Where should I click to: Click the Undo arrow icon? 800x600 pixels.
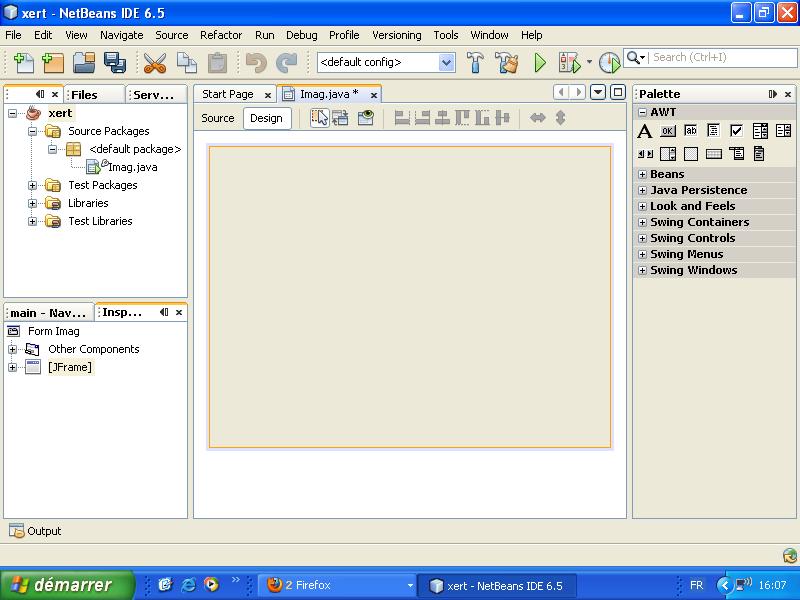point(256,63)
